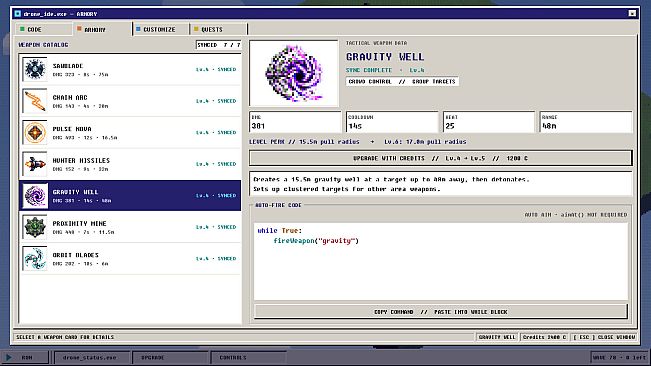Switch to the Armory tab
This screenshot has width=651, height=366.
(103, 29)
